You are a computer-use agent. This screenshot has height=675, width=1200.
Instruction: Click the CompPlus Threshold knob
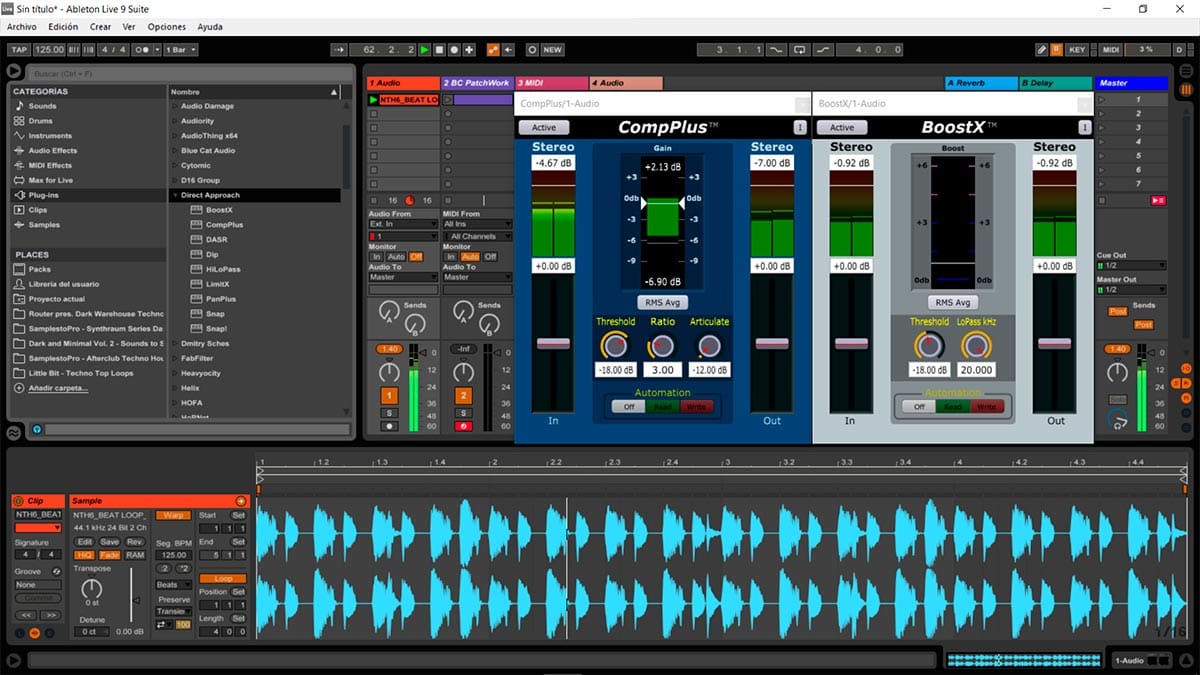(614, 346)
